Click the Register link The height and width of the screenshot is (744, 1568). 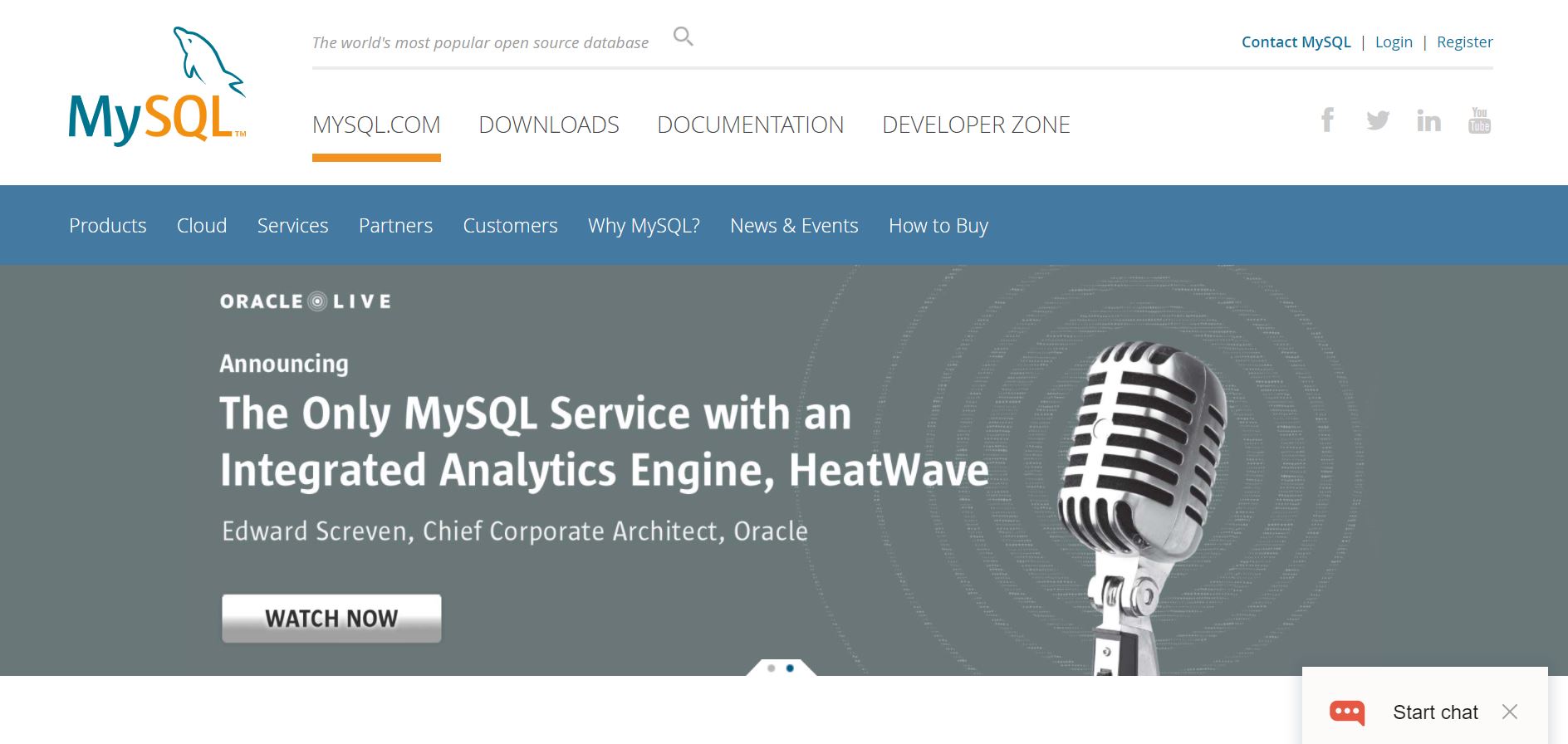tap(1464, 42)
